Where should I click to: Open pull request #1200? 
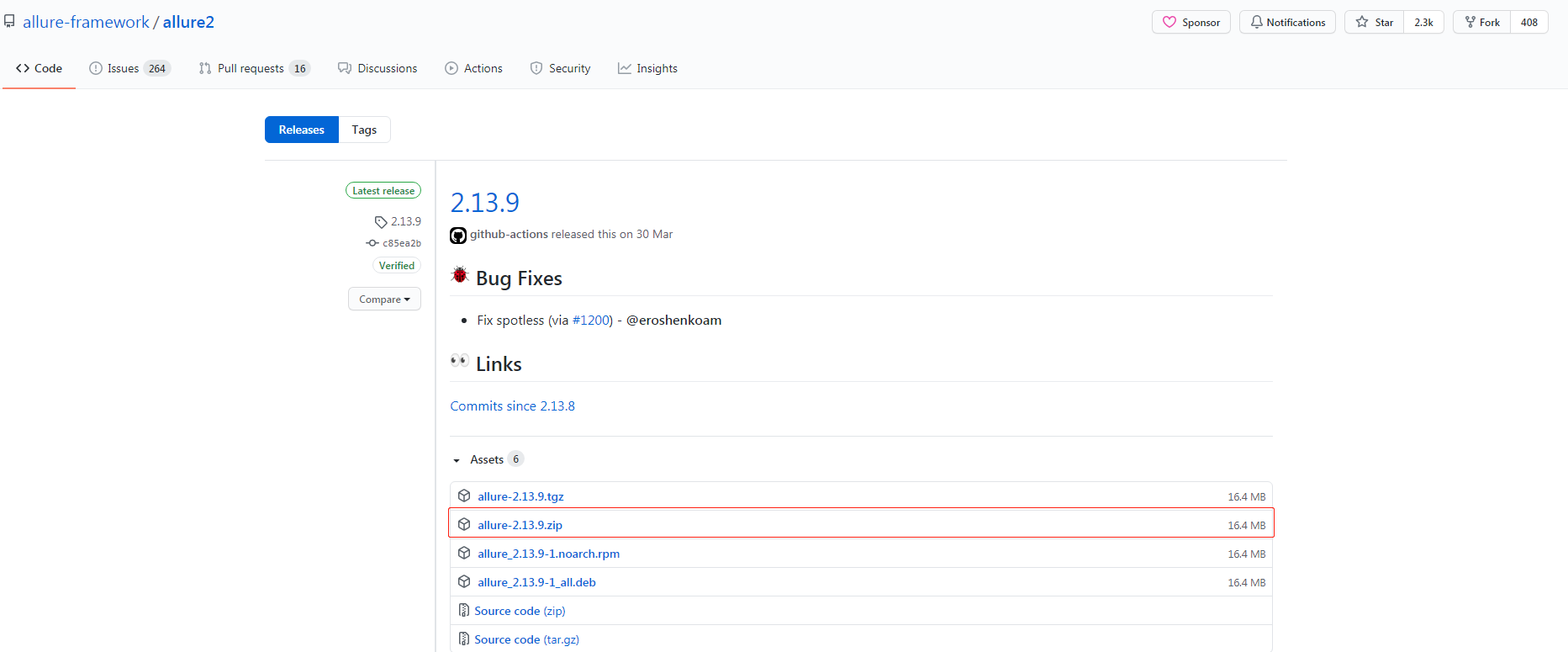click(590, 320)
